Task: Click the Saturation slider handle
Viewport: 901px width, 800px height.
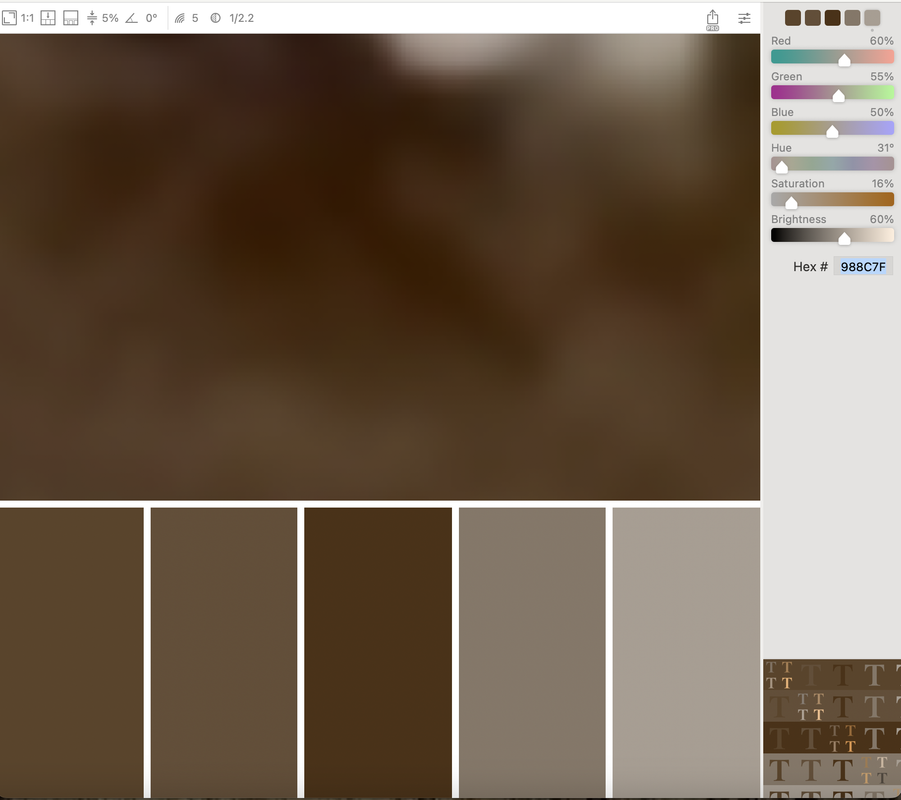Action: click(791, 202)
